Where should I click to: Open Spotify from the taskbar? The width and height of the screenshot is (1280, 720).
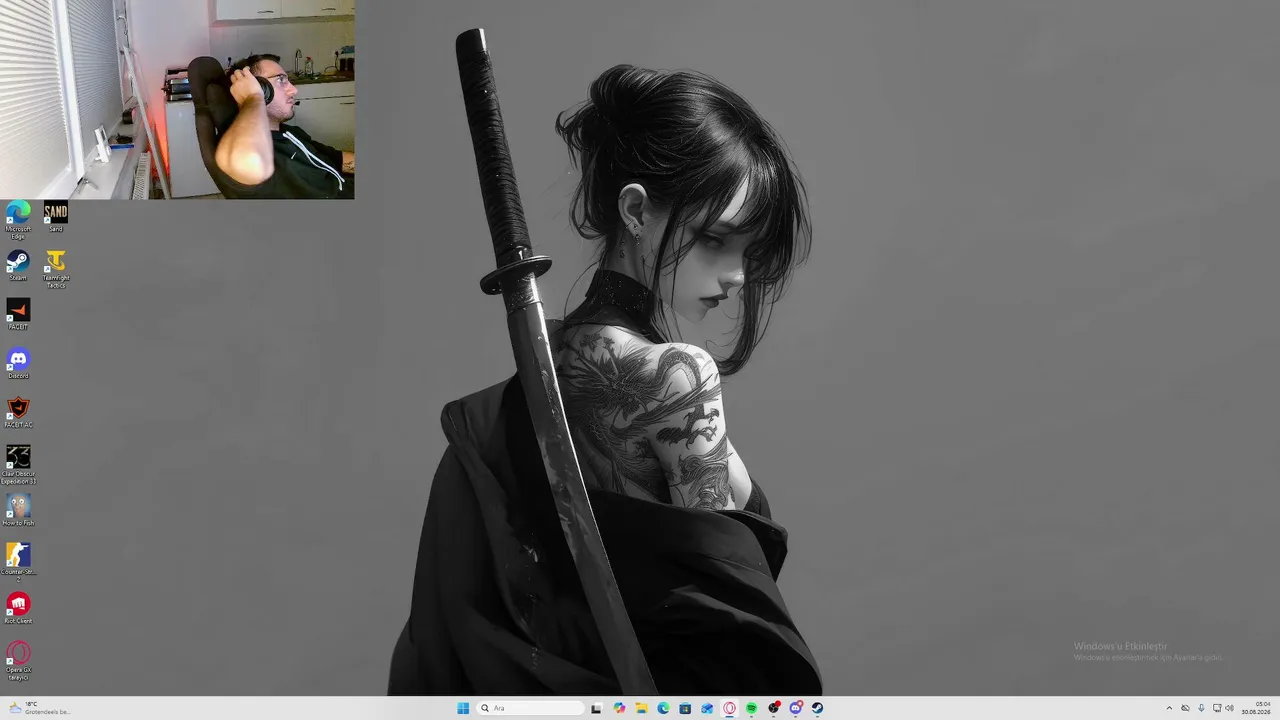[x=752, y=708]
